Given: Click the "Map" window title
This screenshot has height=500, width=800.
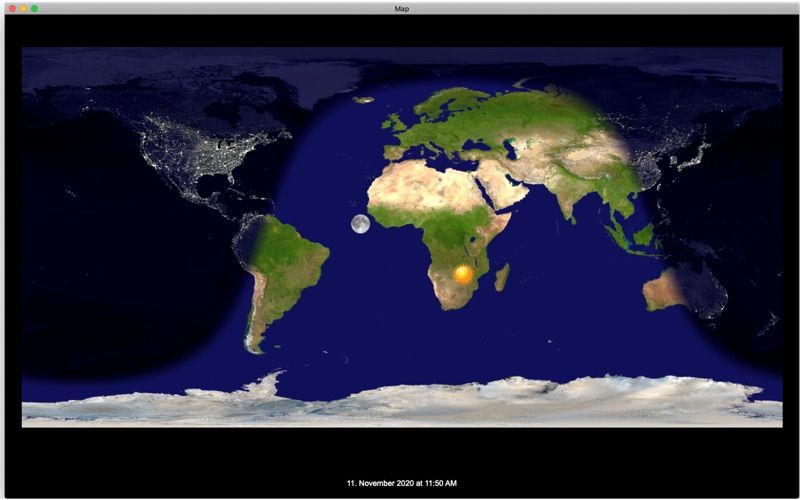Looking at the screenshot, I should [x=402, y=9].
